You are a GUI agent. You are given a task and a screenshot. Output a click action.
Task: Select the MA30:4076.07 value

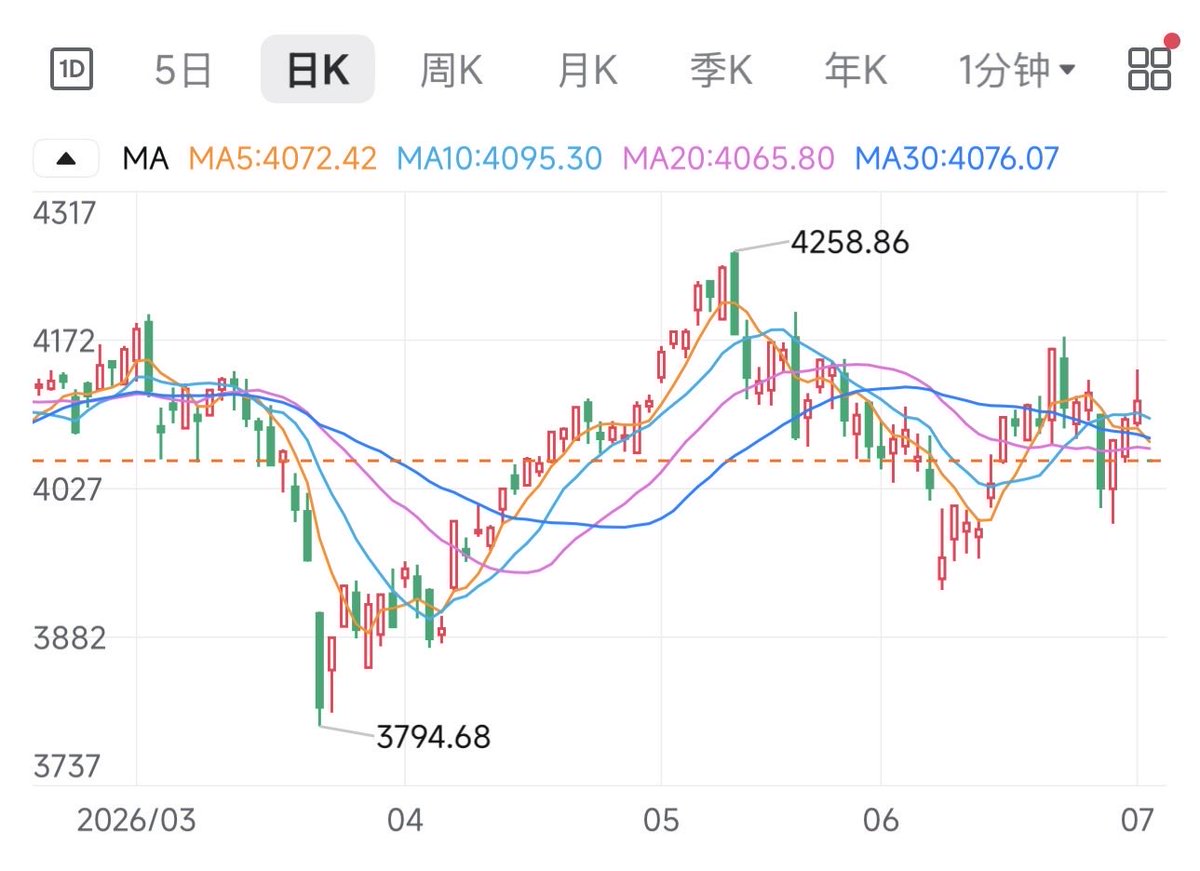(x=957, y=158)
